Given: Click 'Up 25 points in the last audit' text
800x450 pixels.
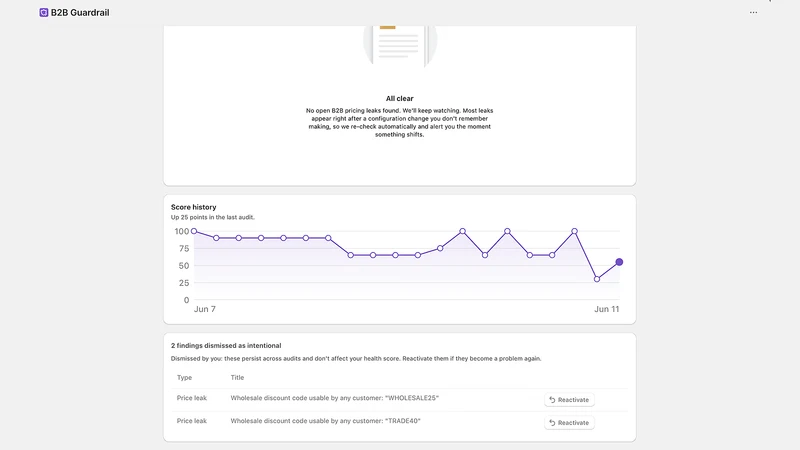Looking at the screenshot, I should [213, 217].
